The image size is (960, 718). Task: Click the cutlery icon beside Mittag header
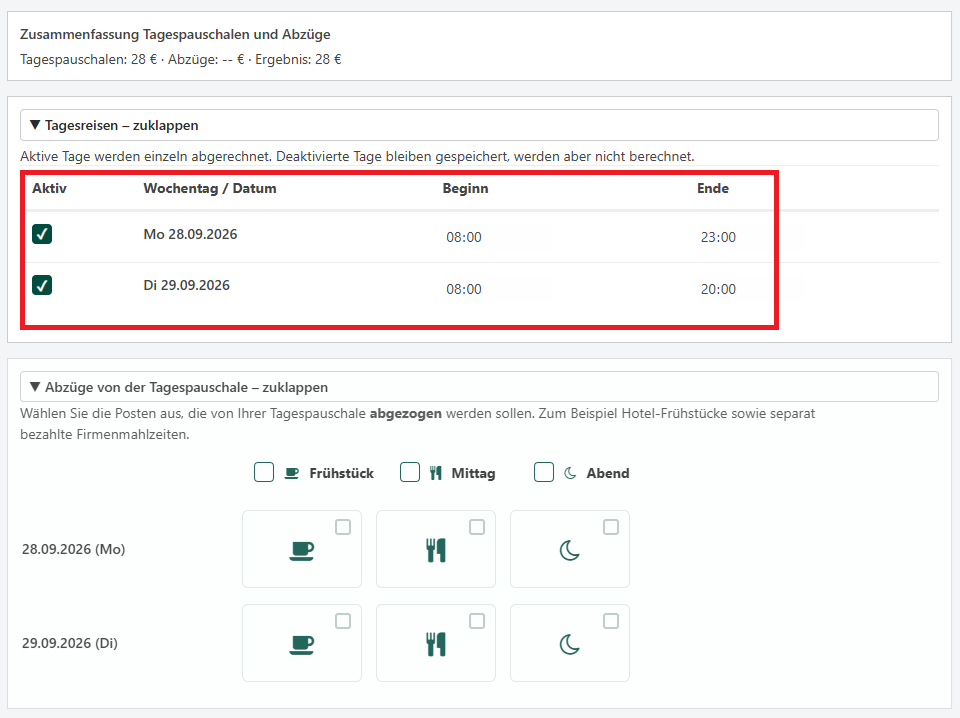(x=435, y=473)
